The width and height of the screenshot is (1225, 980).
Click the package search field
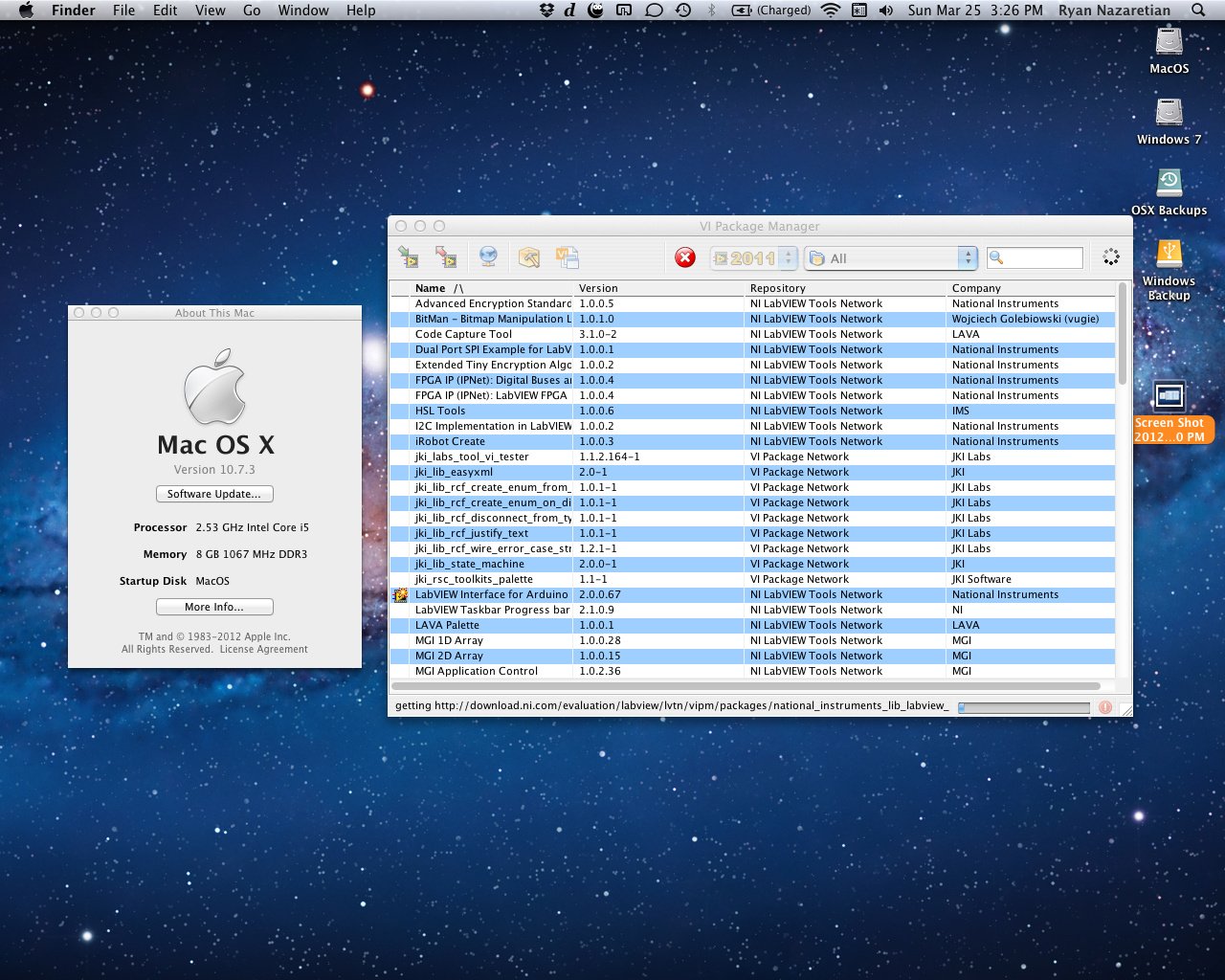[x=1035, y=257]
